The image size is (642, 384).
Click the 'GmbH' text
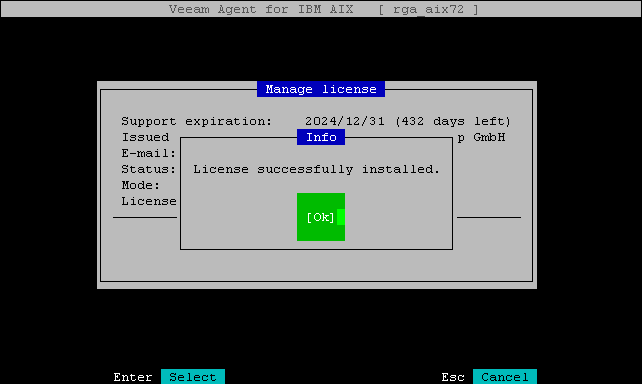[489, 137]
